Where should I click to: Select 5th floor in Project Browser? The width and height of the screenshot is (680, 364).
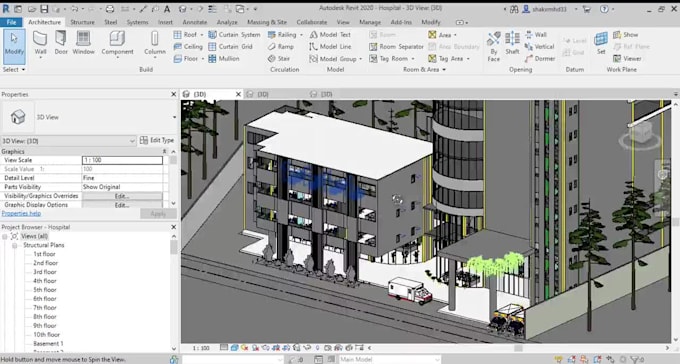pos(45,290)
